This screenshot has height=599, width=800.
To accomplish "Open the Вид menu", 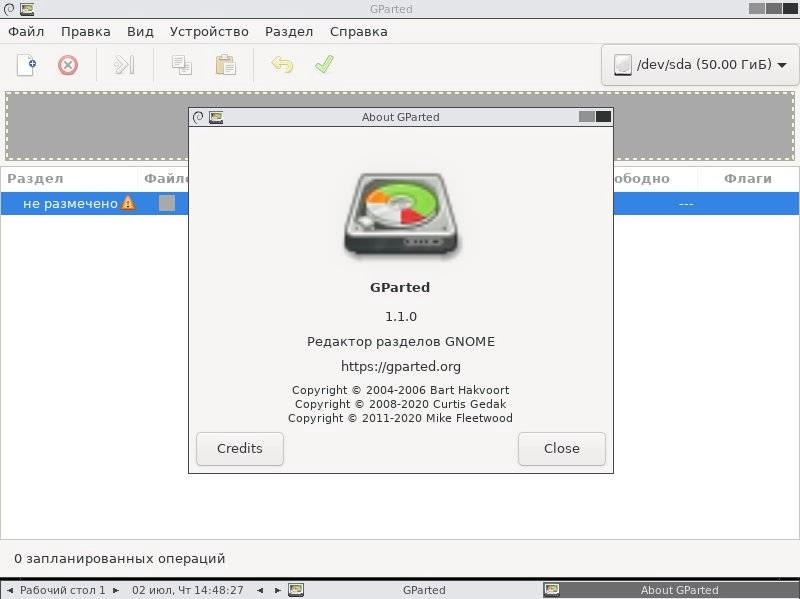I will click(x=140, y=32).
